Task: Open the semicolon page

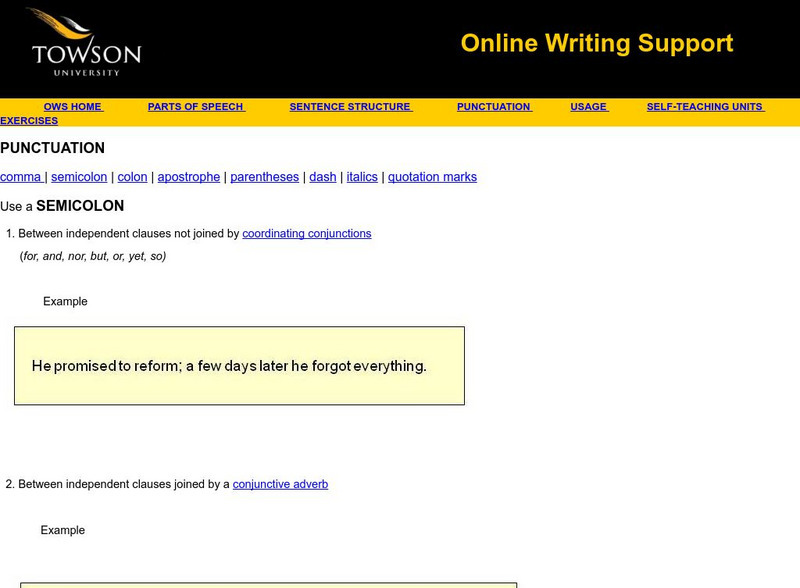Action: 81,176
